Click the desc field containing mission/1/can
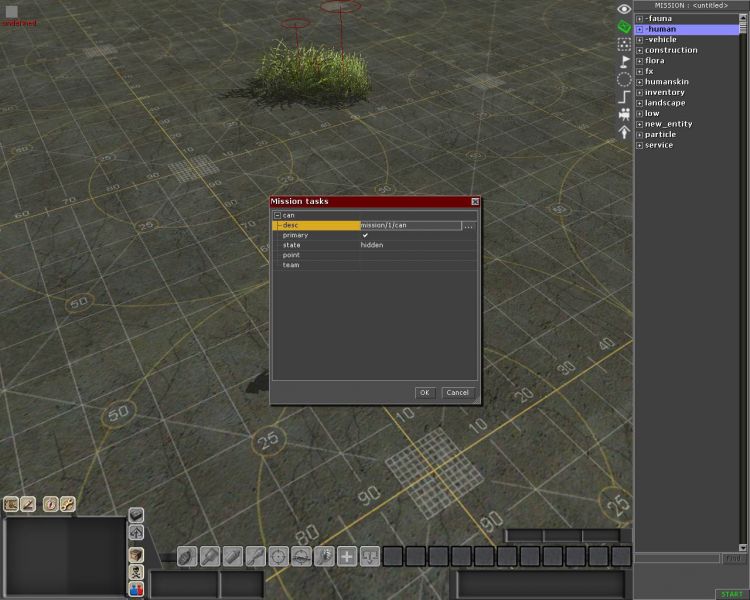This screenshot has height=600, width=750. (411, 225)
